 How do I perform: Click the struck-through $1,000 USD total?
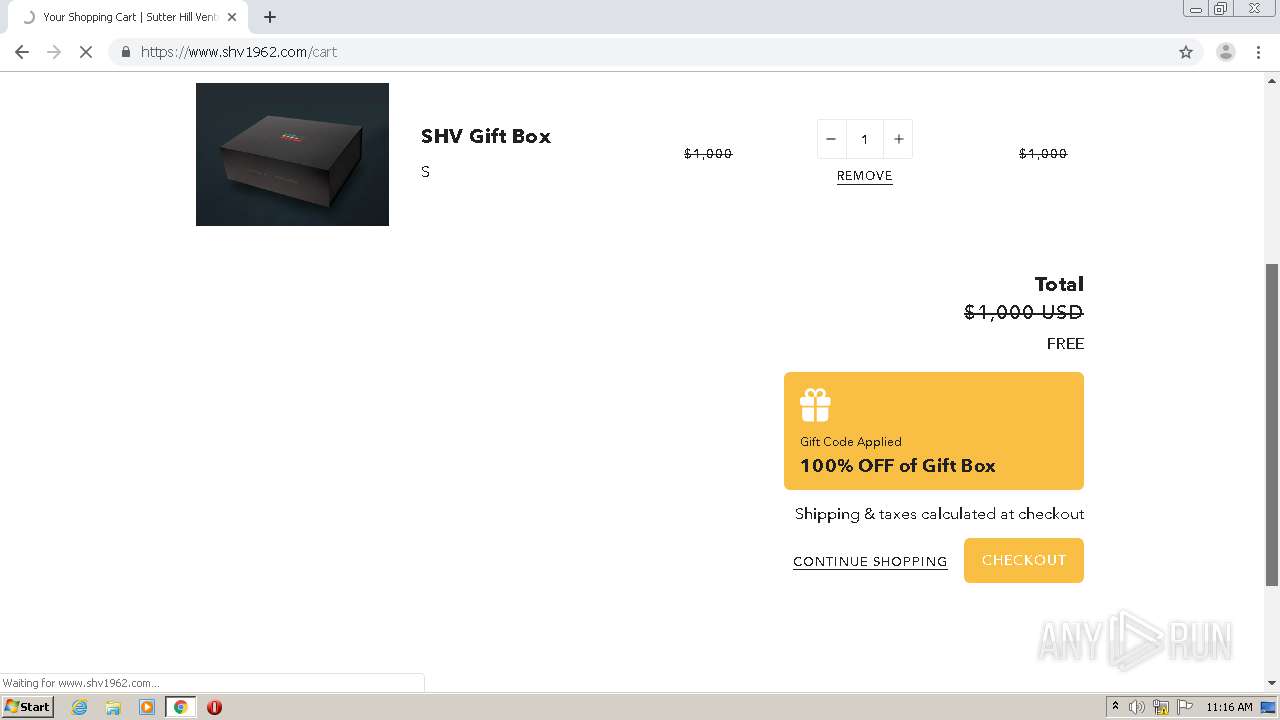click(x=1024, y=312)
